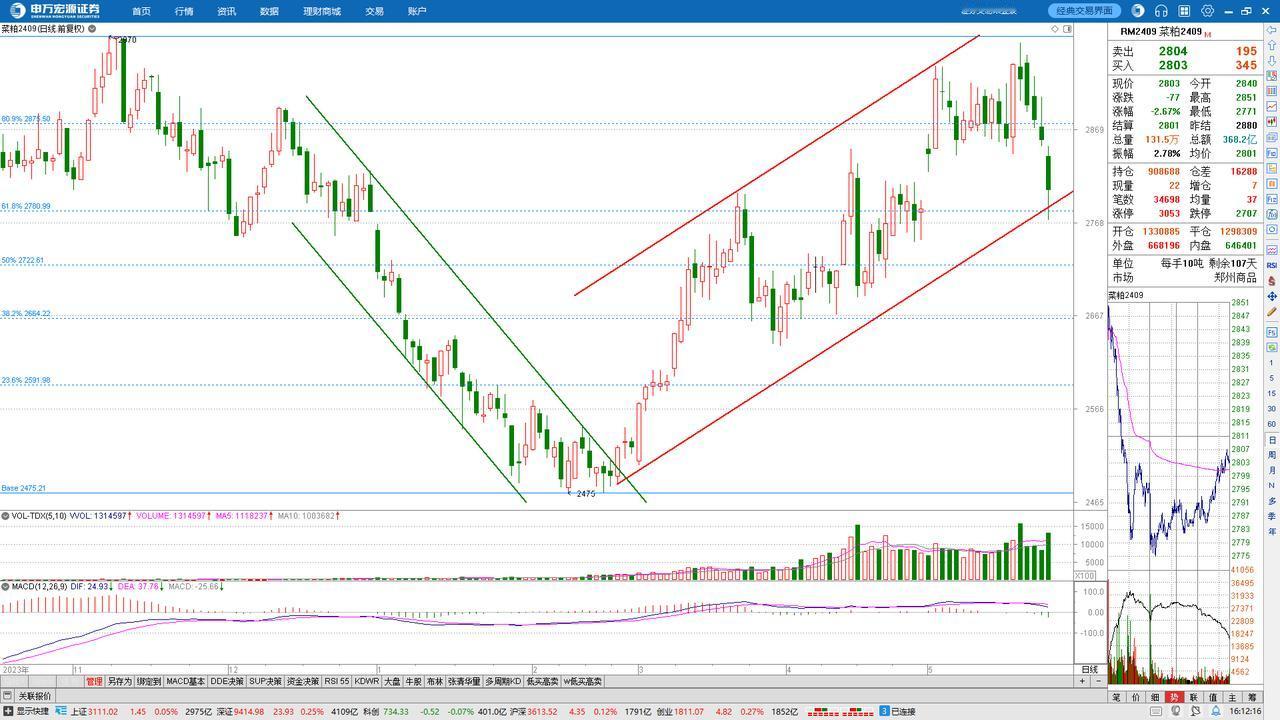
Task: Click the RM2409 菜粕2409 quote header
Action: [1161, 32]
